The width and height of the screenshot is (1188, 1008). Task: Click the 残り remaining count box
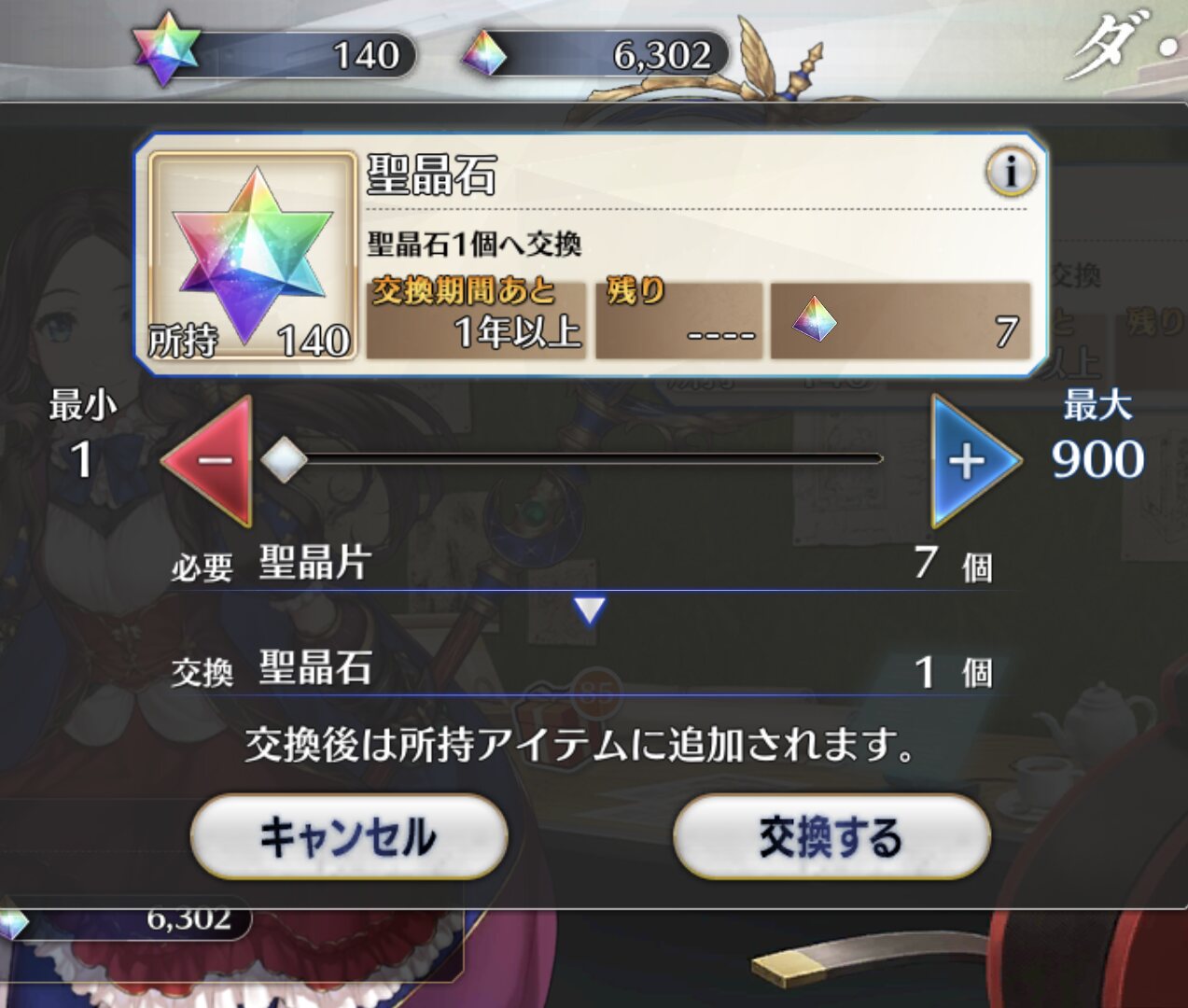click(x=678, y=320)
